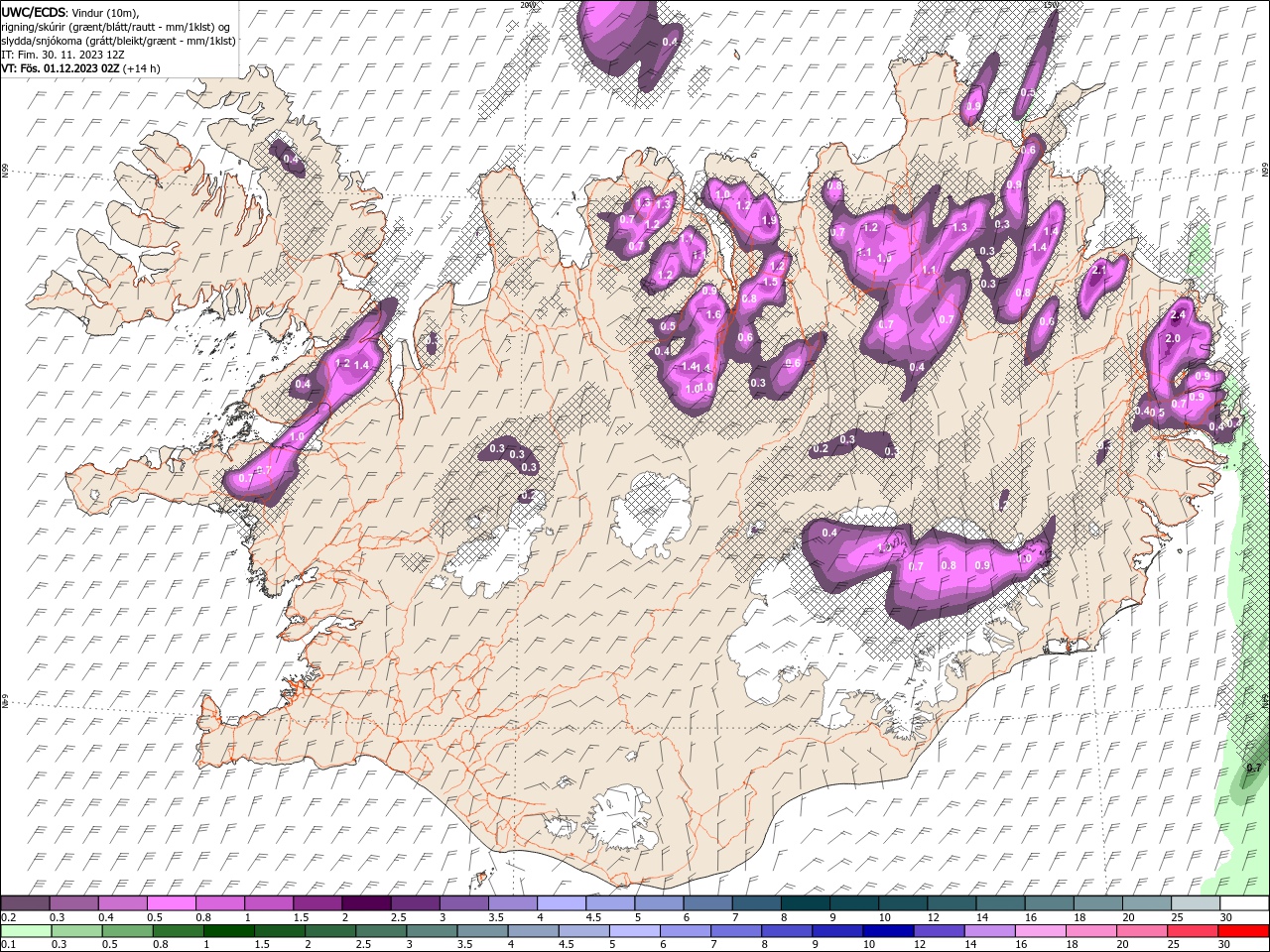This screenshot has width=1270, height=952.
Task: Click the 2.0 snowfall value on map
Action: pos(1172,338)
